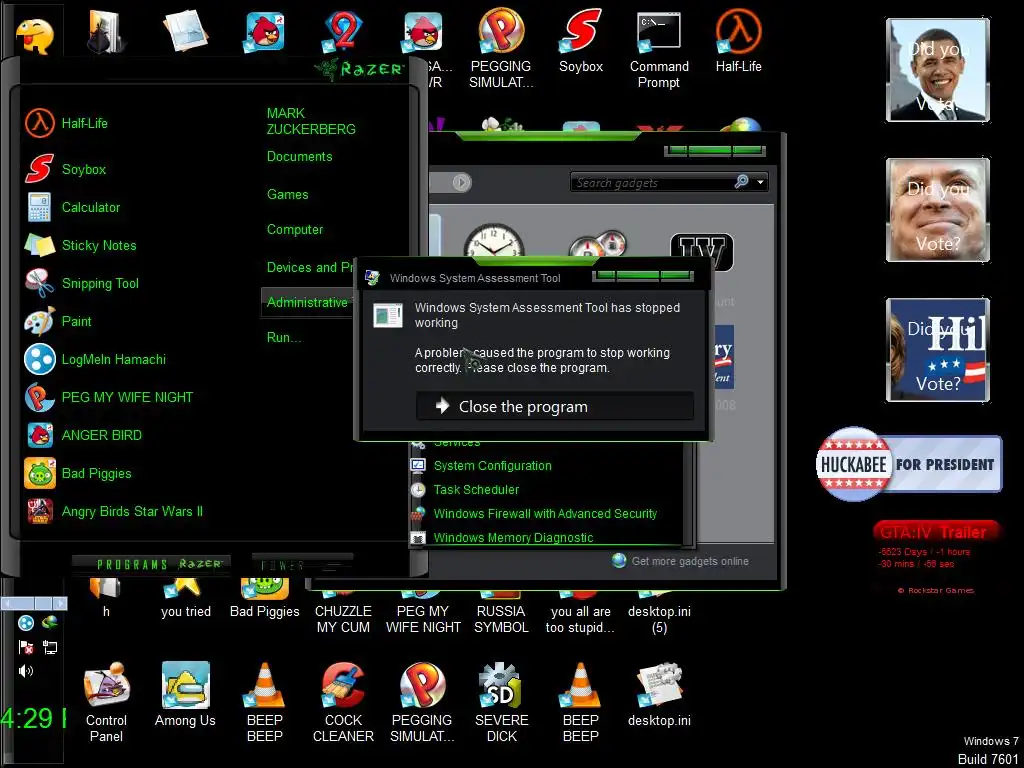
Task: Open Games from the Start menu
Action: tap(287, 195)
